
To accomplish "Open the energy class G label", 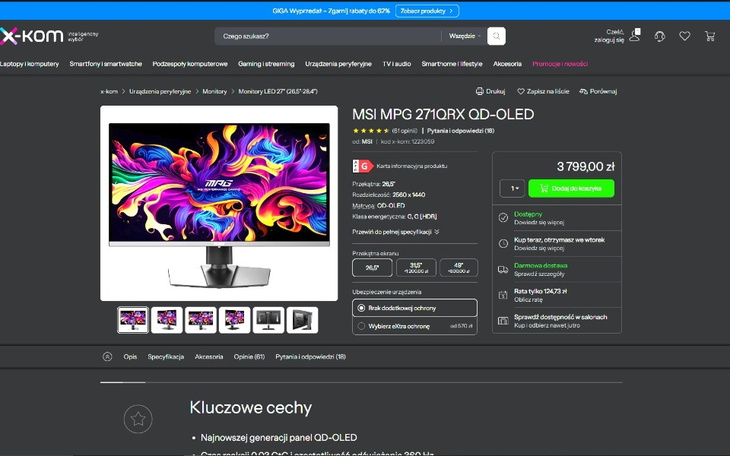I will 363,166.
